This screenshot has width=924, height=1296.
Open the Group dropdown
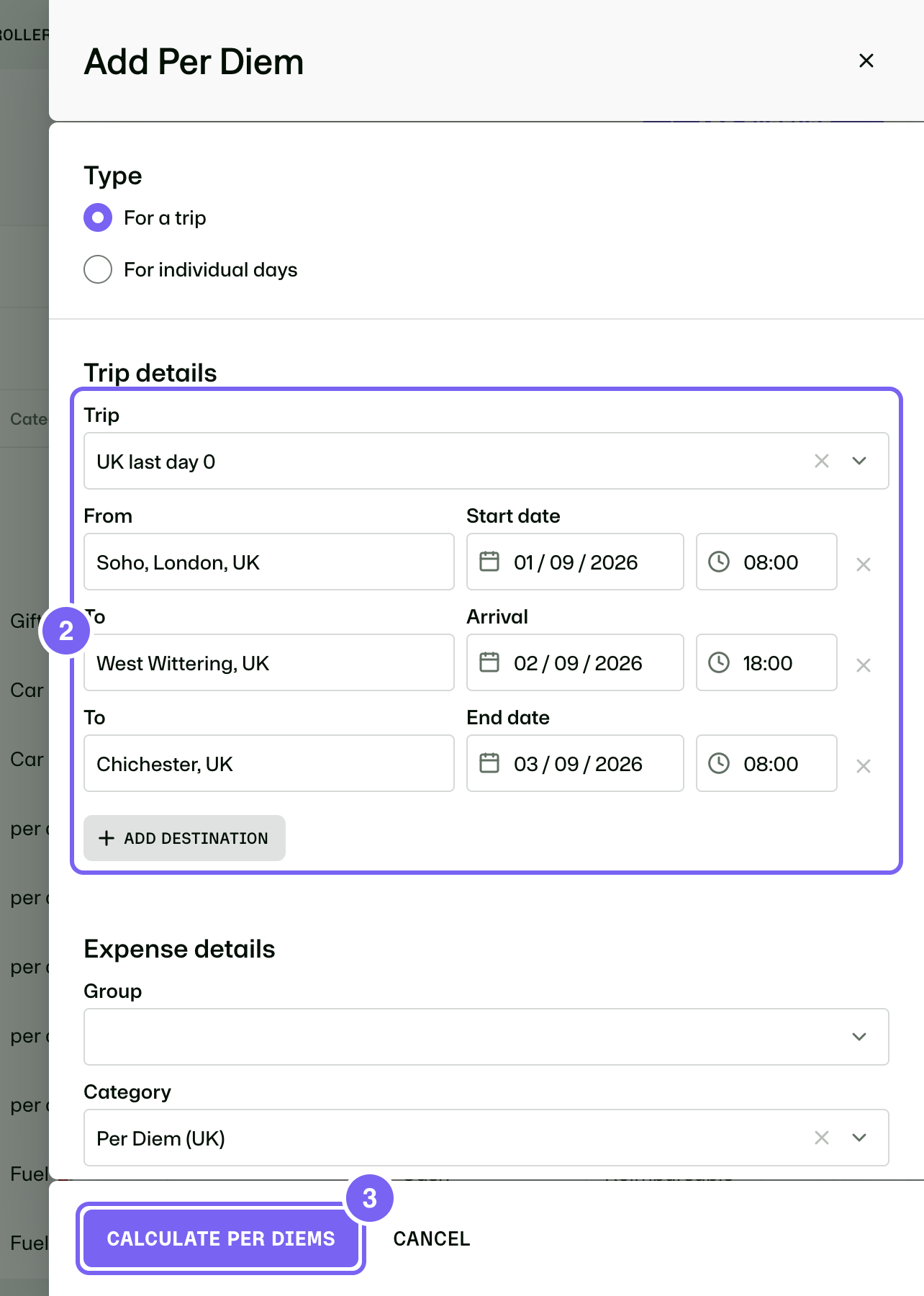click(486, 1037)
